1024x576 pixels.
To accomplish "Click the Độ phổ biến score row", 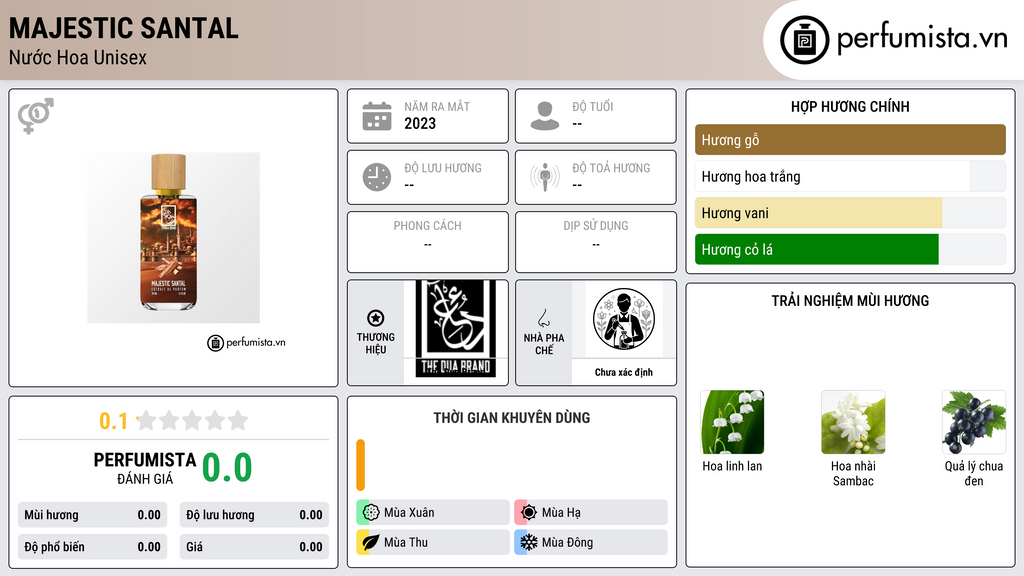I will [x=92, y=547].
